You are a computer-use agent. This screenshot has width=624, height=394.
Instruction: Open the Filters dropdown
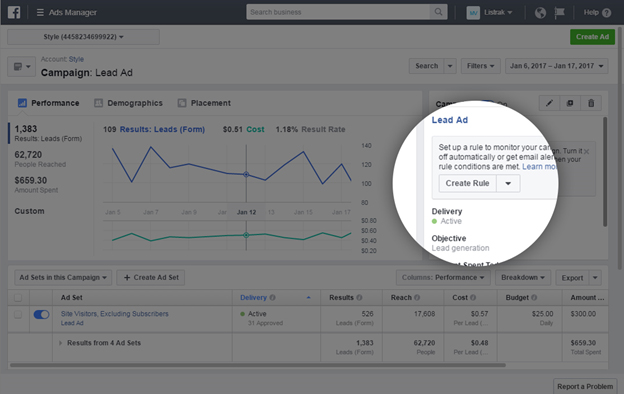(480, 66)
